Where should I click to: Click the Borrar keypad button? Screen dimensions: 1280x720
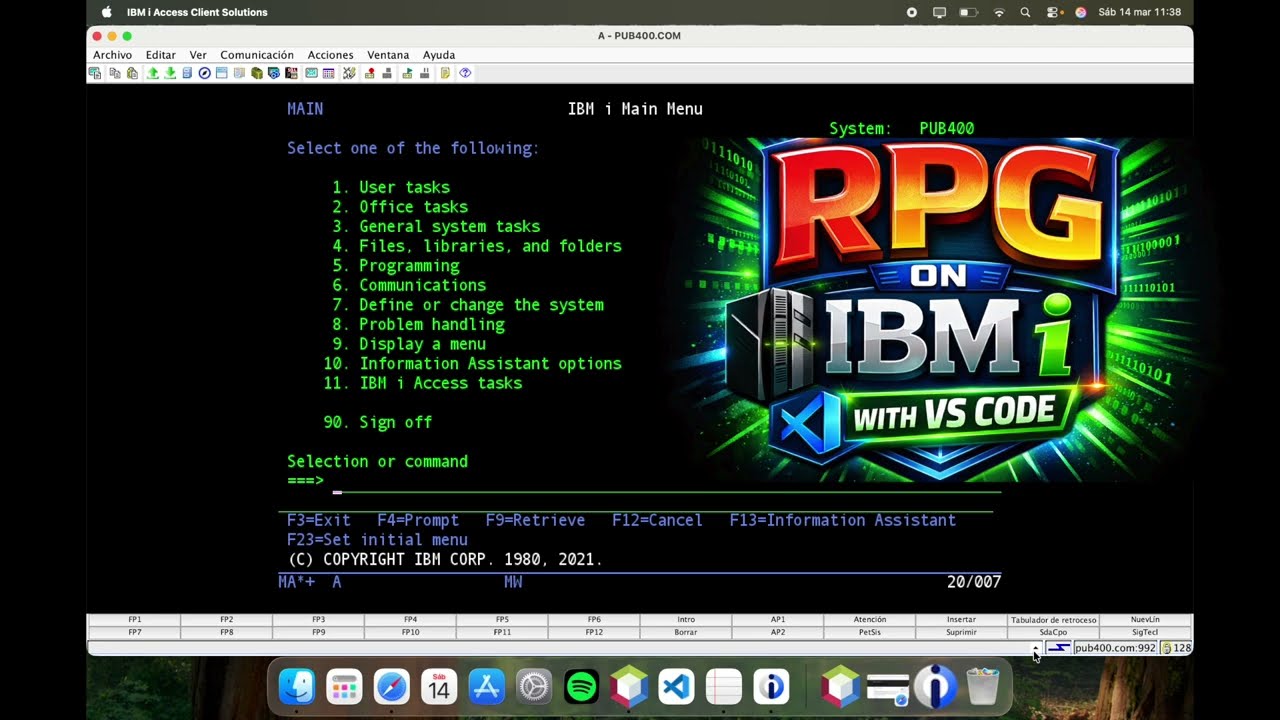point(686,633)
